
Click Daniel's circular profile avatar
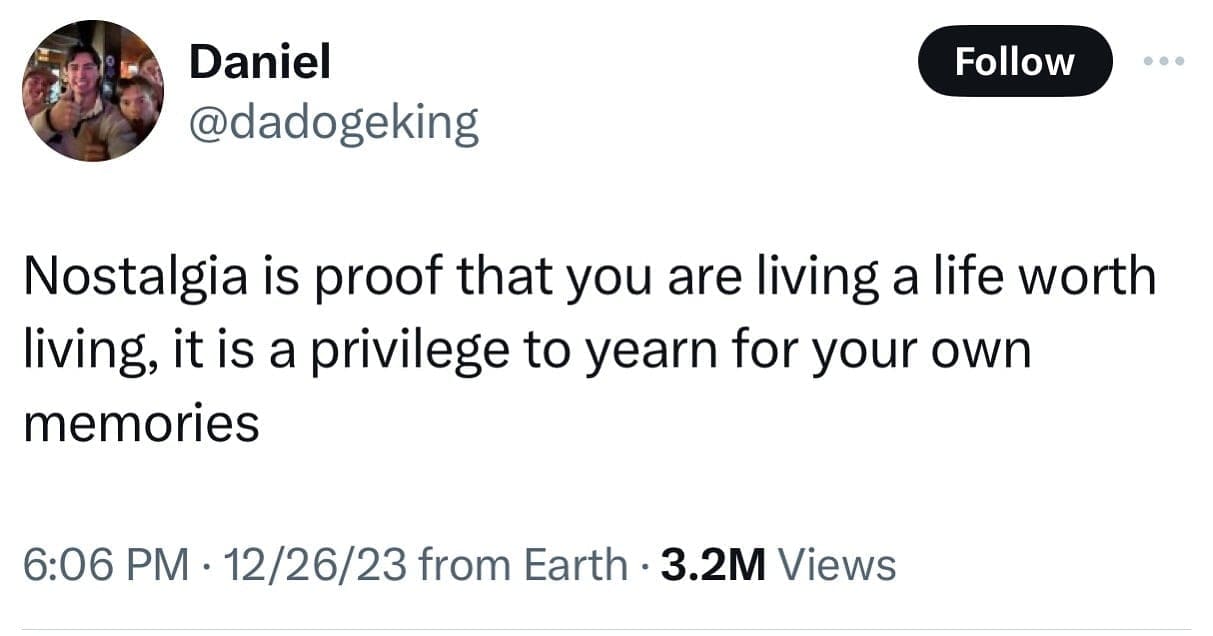(x=93, y=91)
